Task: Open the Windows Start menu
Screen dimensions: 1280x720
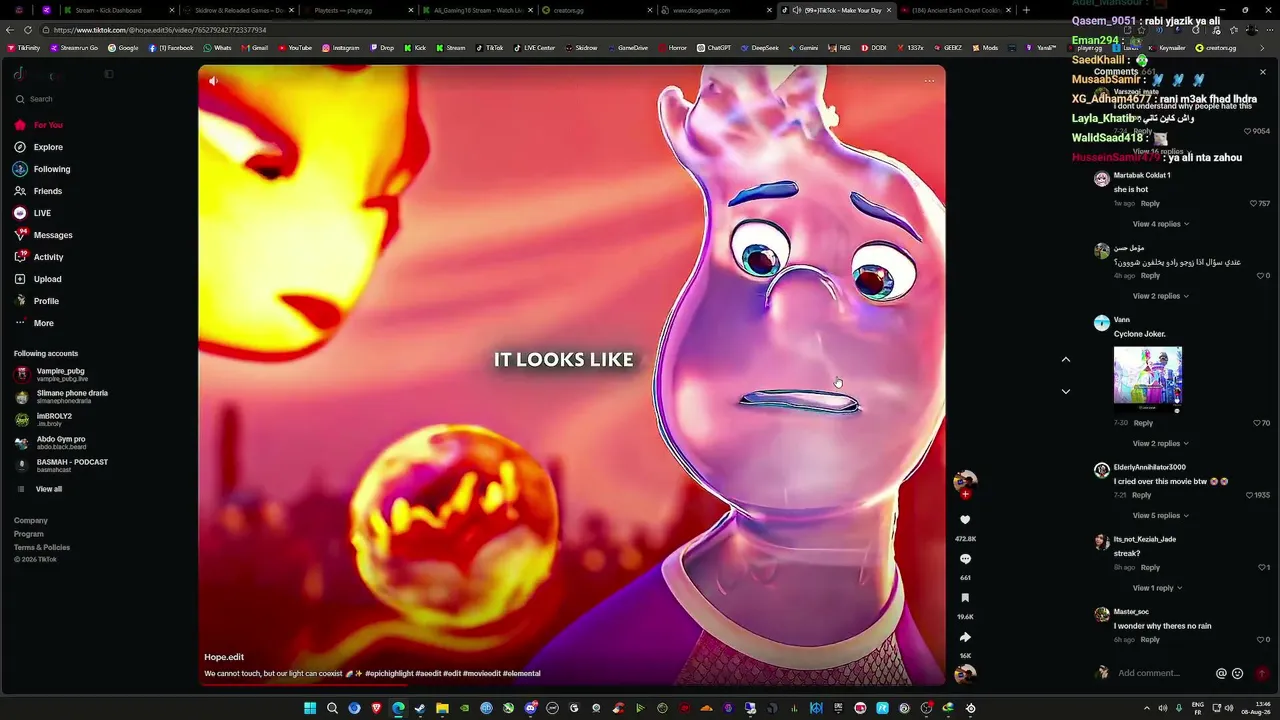Action: pyautogui.click(x=310, y=708)
